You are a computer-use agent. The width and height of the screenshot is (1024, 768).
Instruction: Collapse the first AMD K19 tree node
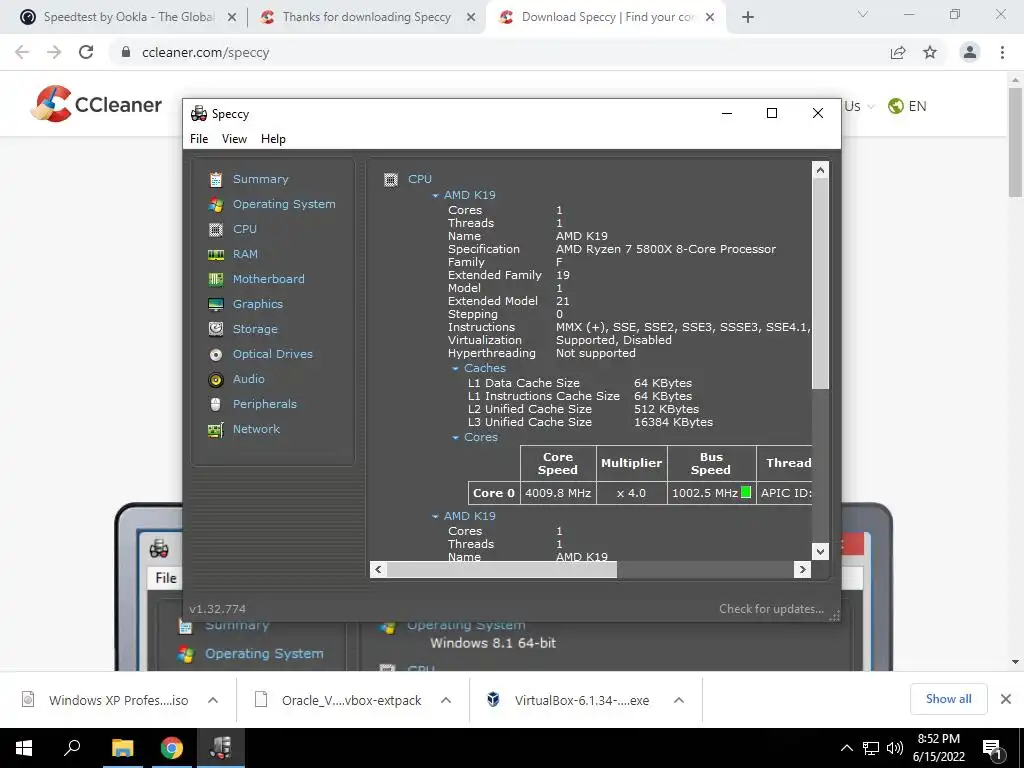pyautogui.click(x=436, y=195)
